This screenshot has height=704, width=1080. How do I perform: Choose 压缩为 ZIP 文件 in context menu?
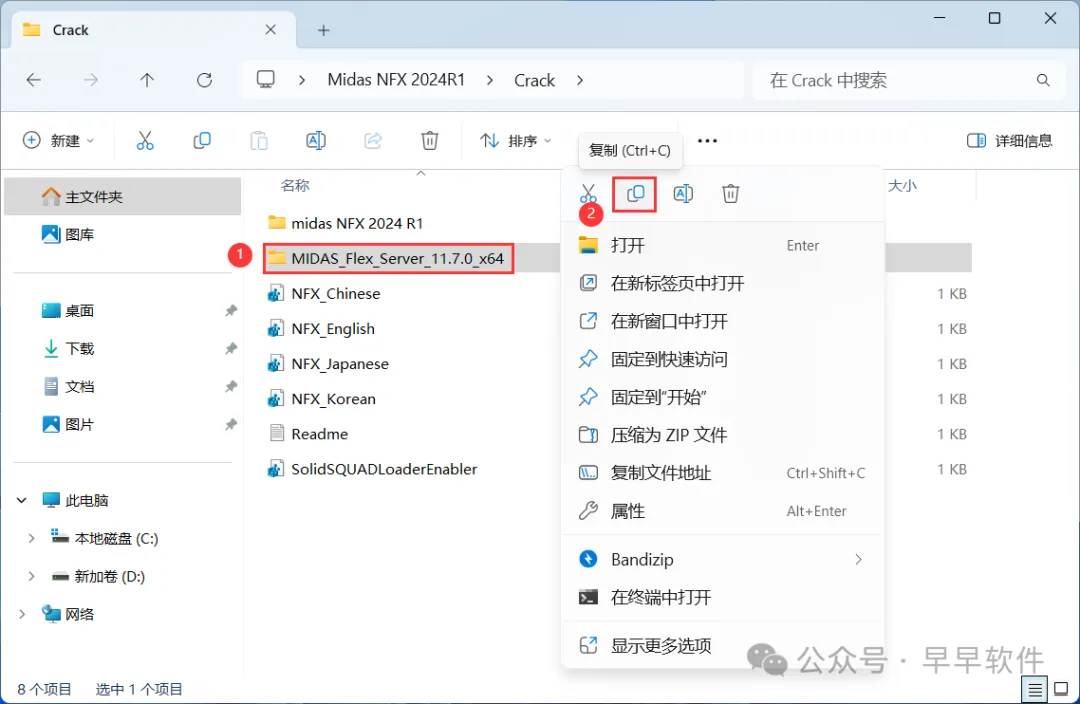point(722,435)
